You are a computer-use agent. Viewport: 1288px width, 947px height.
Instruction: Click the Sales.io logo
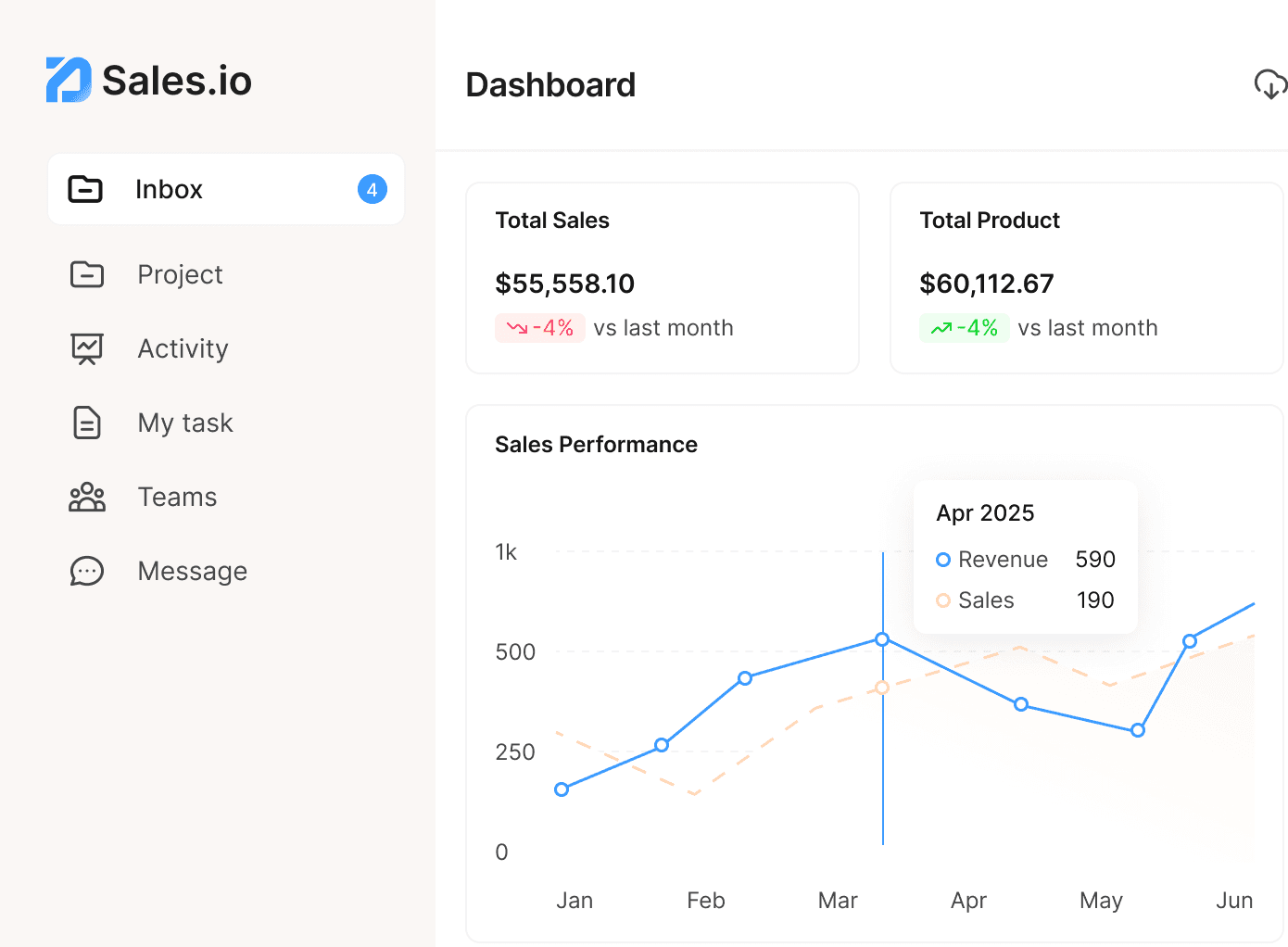[148, 80]
